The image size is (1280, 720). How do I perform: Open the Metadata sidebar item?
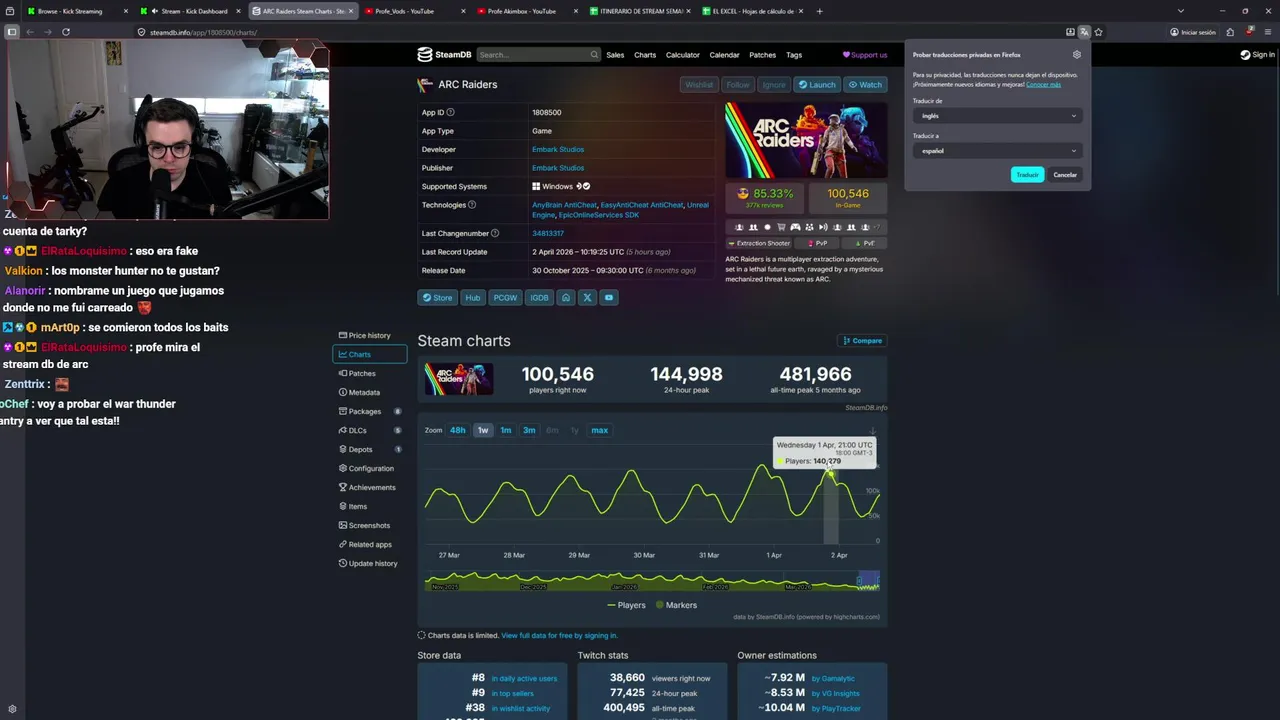point(369,392)
